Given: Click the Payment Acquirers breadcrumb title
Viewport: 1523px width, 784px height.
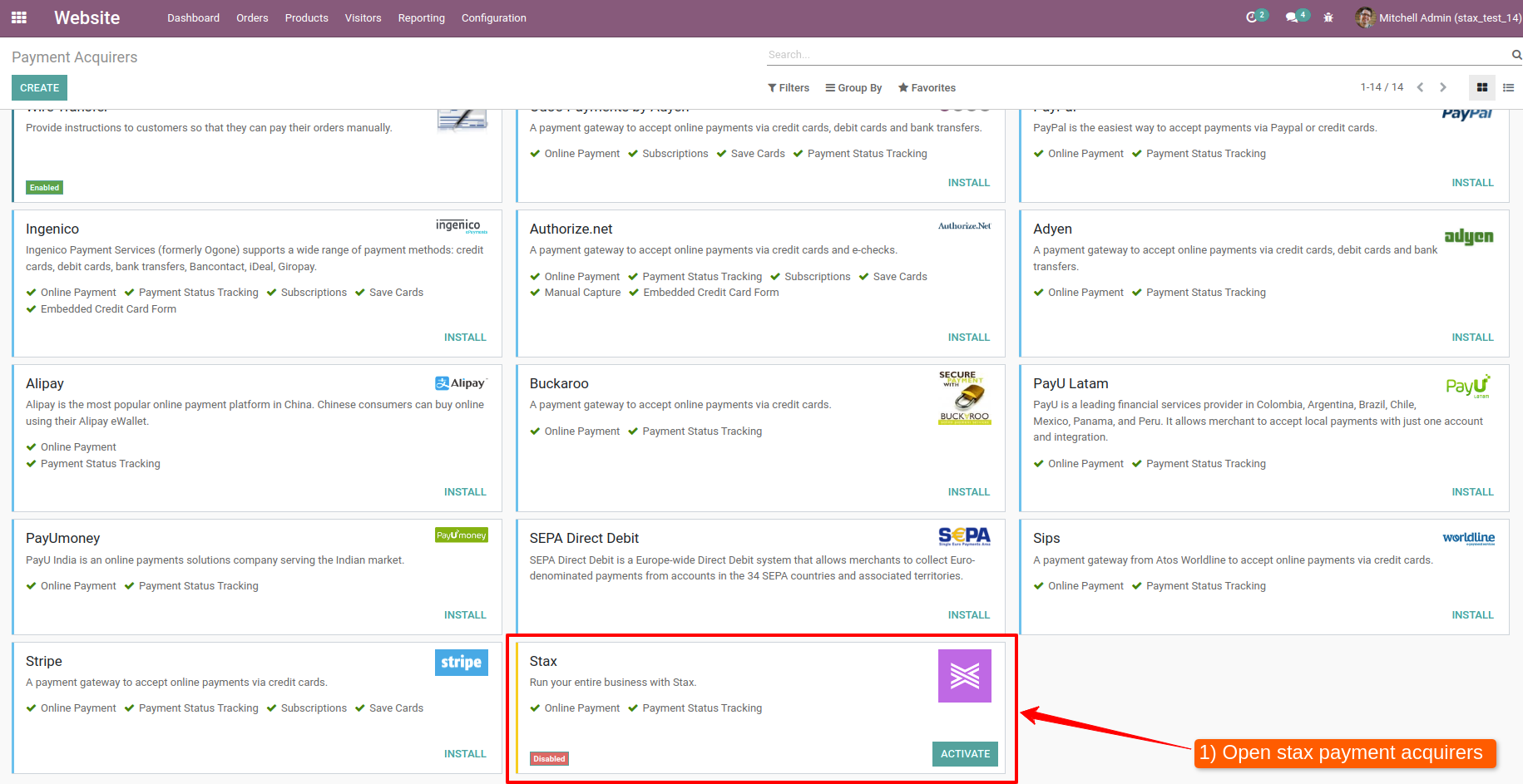Looking at the screenshot, I should pyautogui.click(x=74, y=57).
